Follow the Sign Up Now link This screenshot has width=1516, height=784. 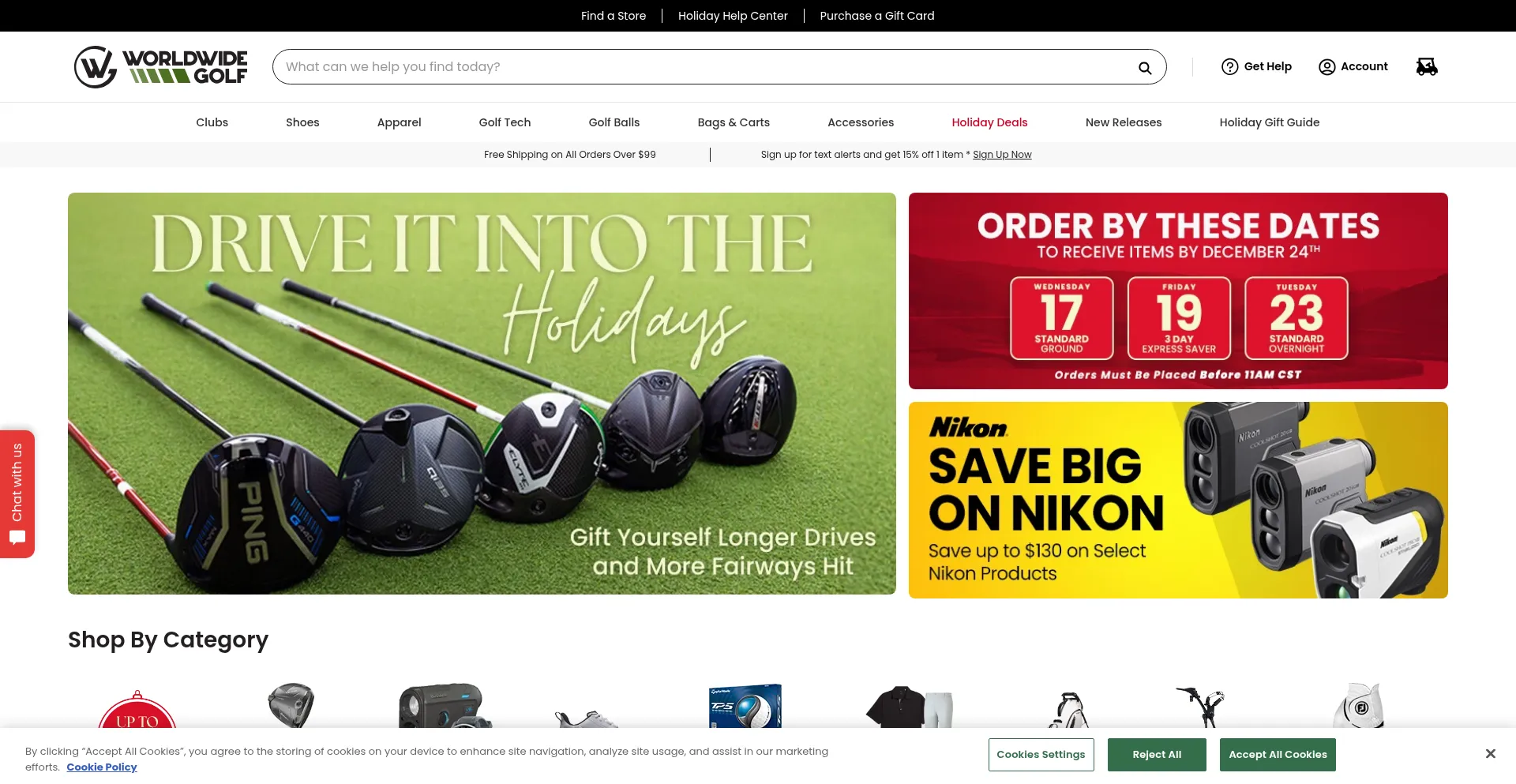pos(1002,155)
